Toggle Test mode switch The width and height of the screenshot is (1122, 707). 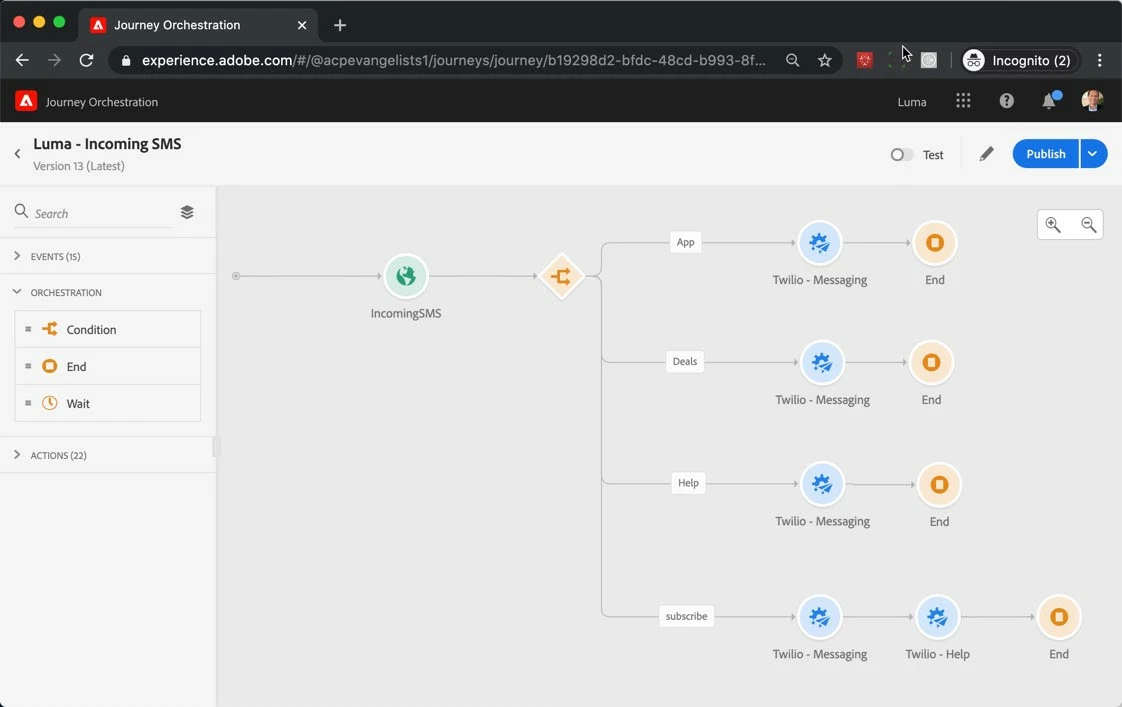(902, 155)
